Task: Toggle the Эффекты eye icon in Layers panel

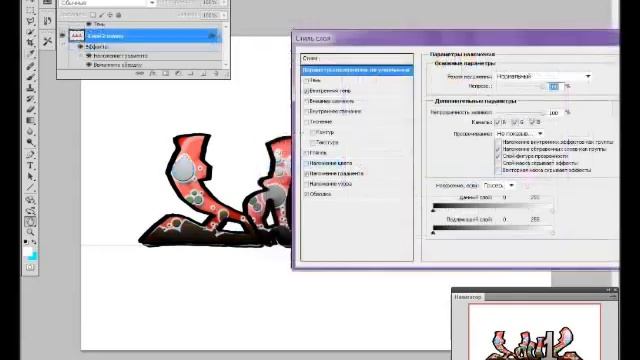Action: pos(80,47)
